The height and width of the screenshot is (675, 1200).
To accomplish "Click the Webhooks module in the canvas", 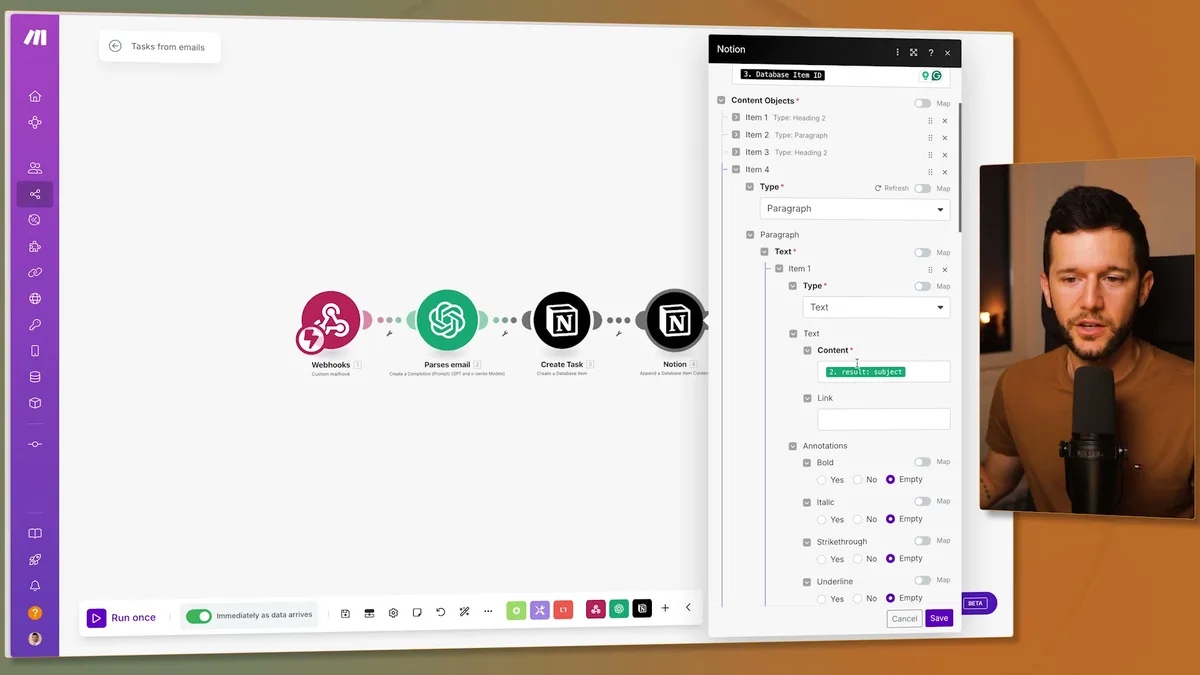I will coord(331,322).
